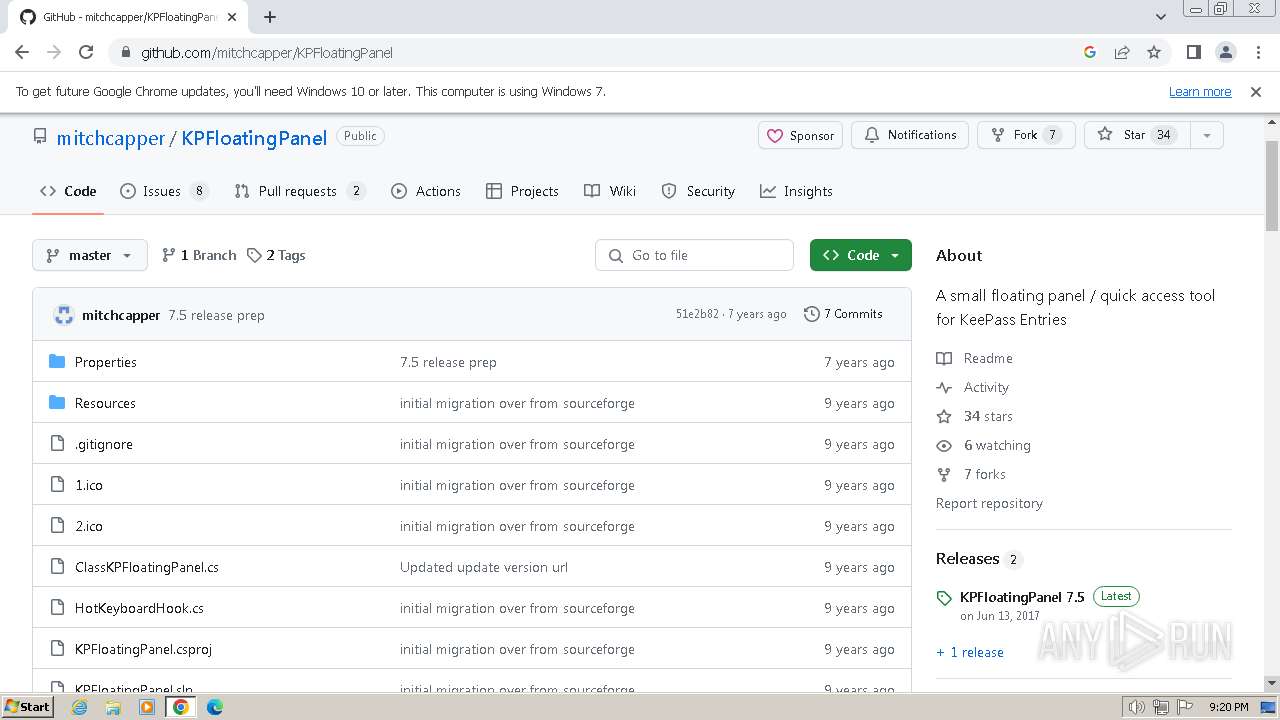Go to the Security tab
The image size is (1280, 720).
click(x=698, y=191)
